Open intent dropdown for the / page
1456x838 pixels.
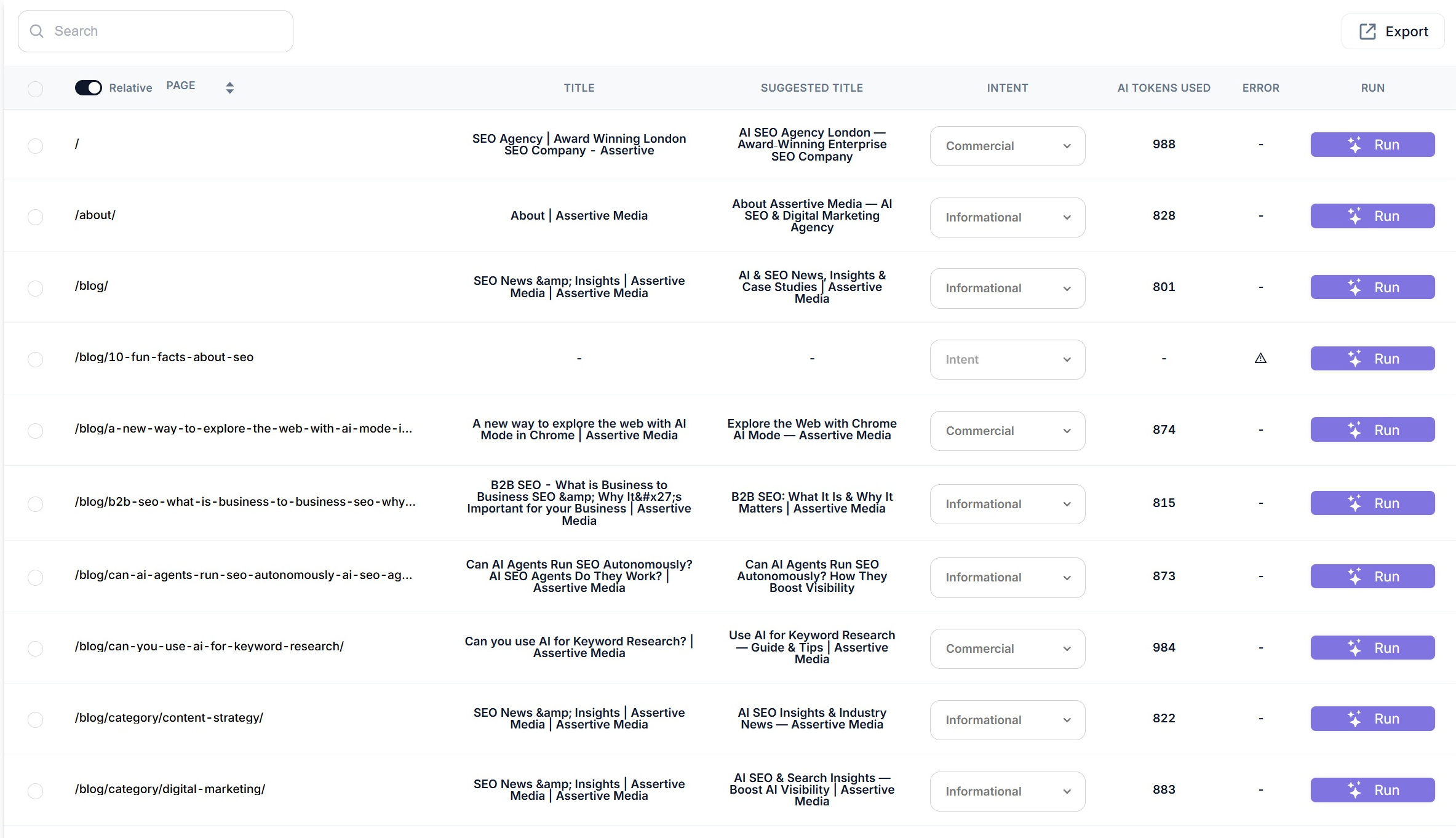coord(1008,146)
